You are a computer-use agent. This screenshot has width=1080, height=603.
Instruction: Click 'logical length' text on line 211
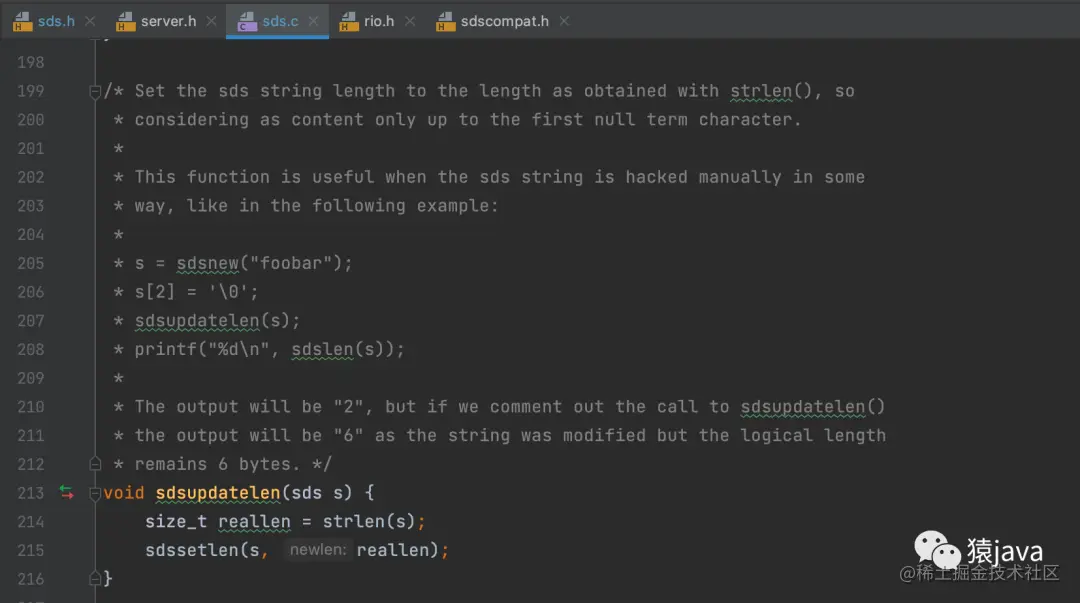[813, 436]
